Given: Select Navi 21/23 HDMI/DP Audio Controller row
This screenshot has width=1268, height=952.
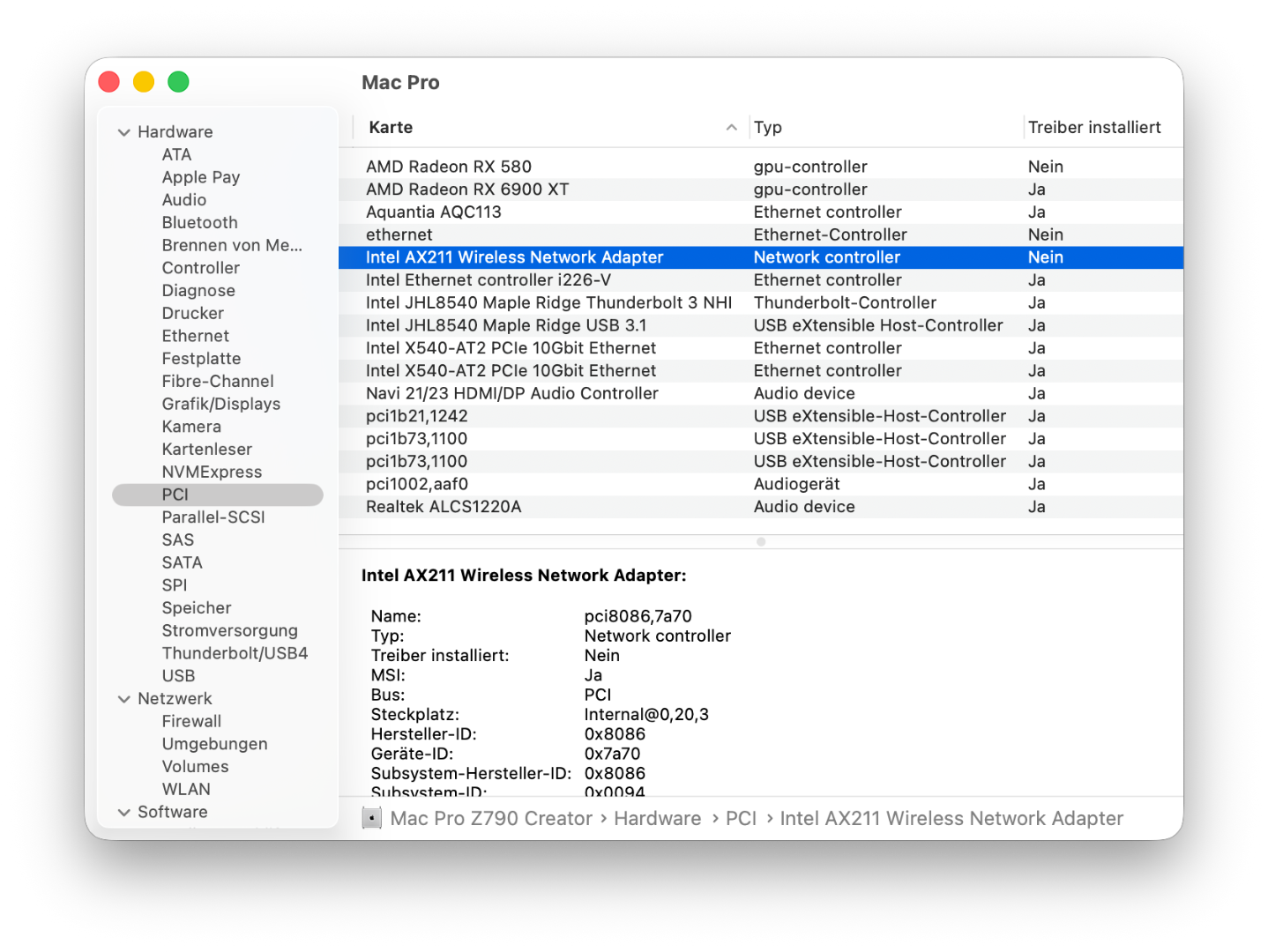Looking at the screenshot, I should (x=761, y=394).
